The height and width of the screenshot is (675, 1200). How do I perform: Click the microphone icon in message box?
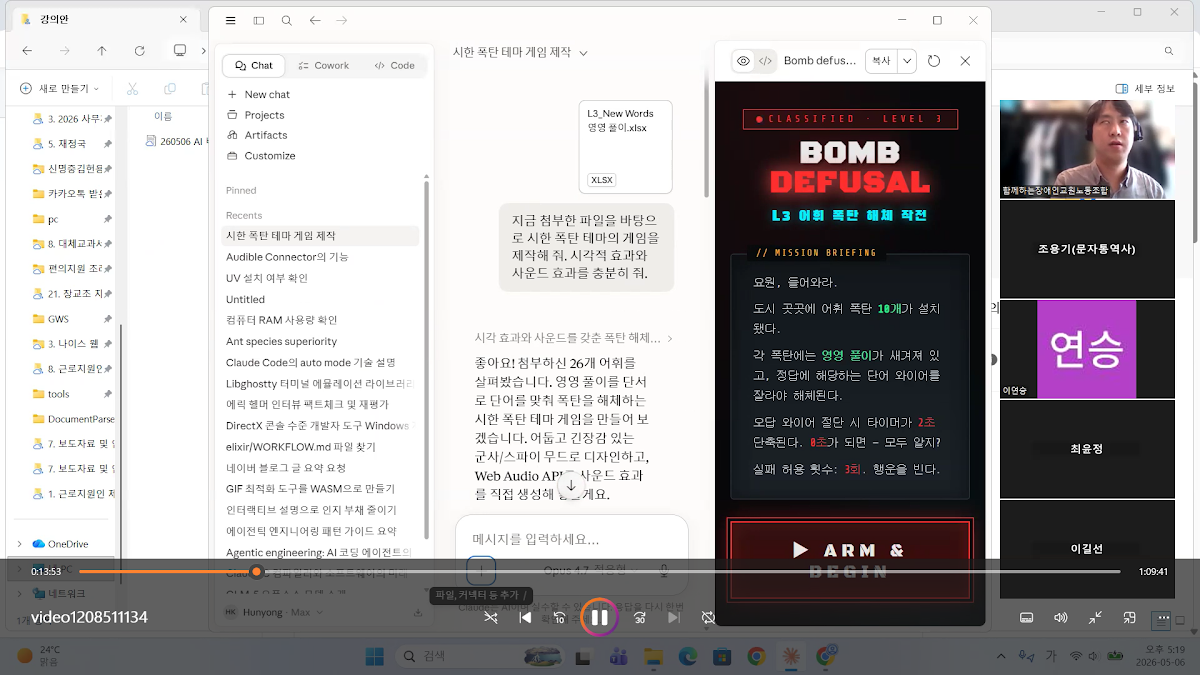point(663,570)
